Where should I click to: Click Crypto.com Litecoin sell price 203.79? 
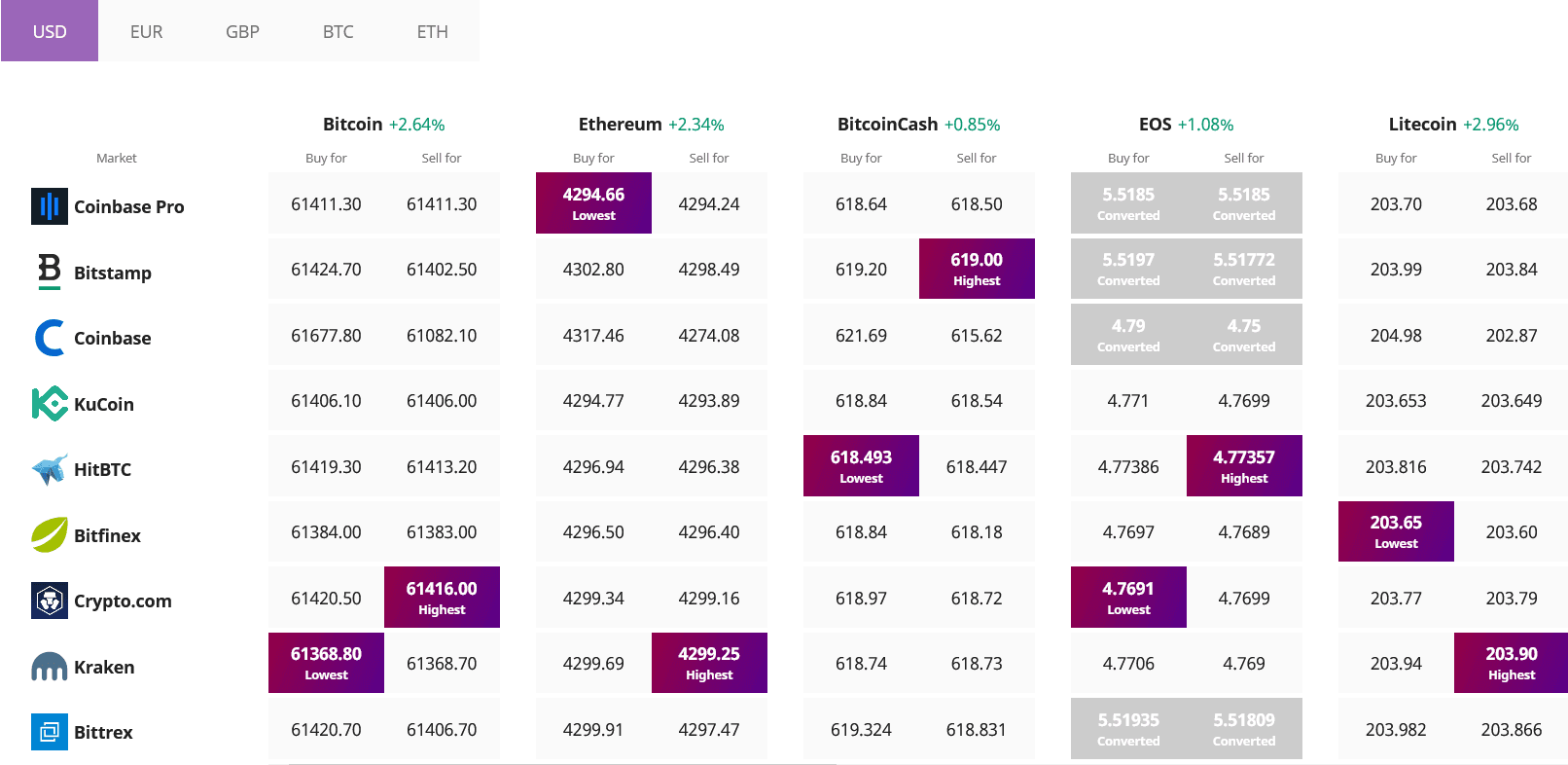[1512, 598]
